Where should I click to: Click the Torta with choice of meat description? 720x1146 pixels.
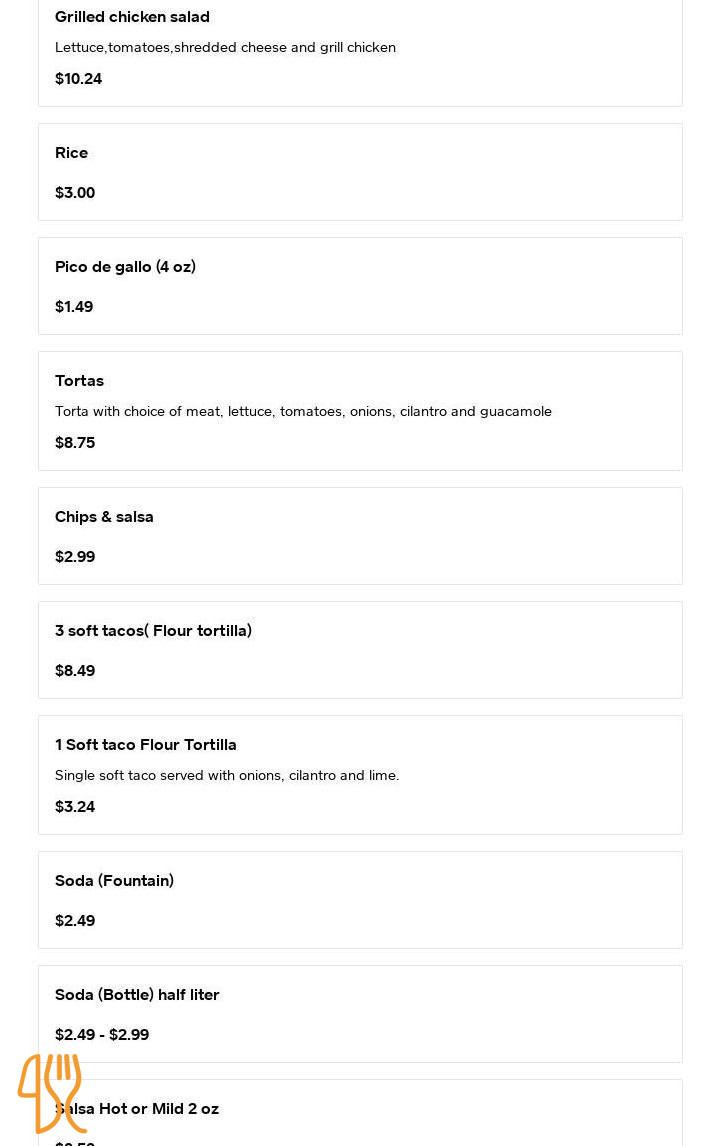[x=303, y=411]
